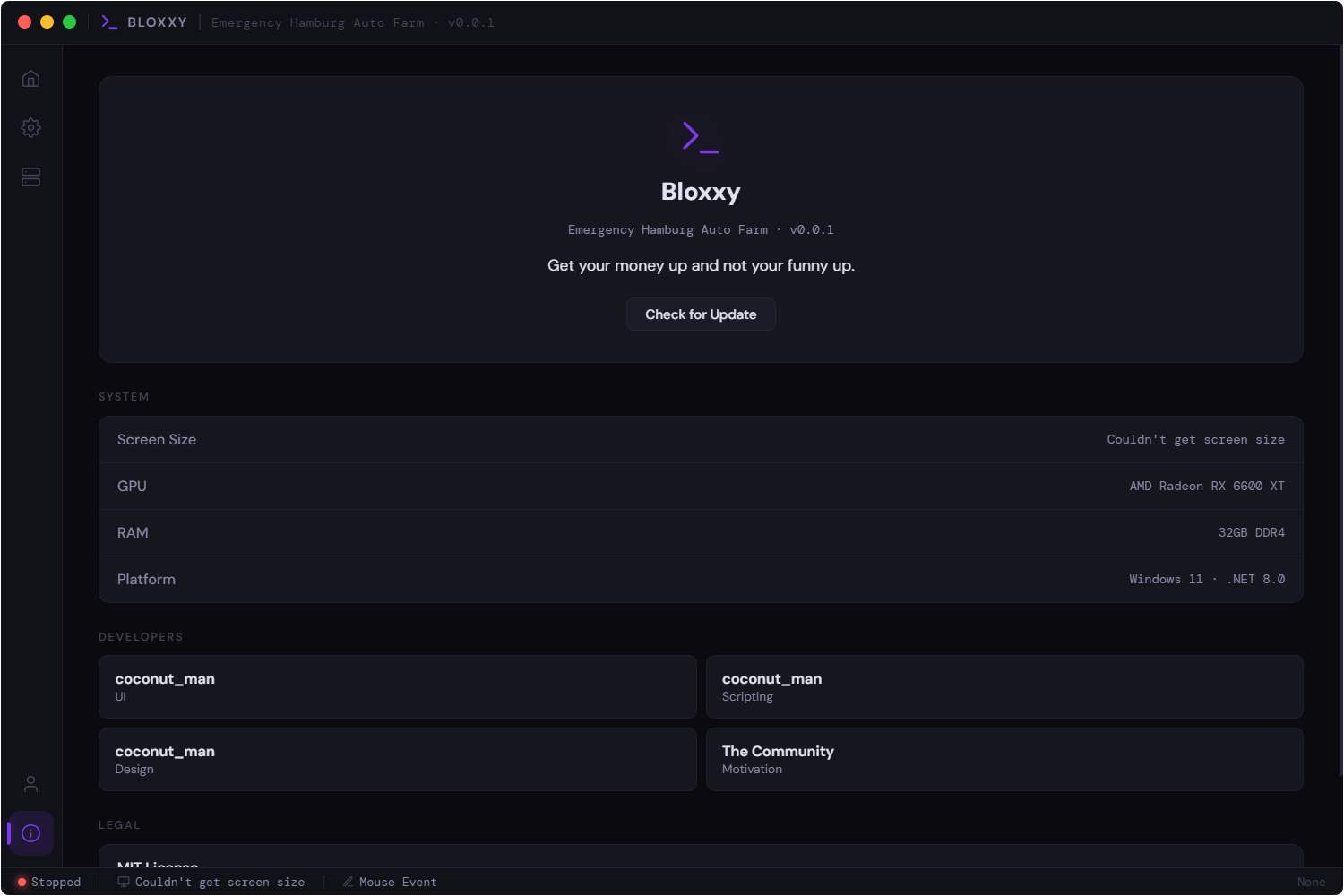Viewport: 1344px width, 896px height.
Task: Click the Bloxxy terminal logo in title bar
Action: click(x=109, y=22)
